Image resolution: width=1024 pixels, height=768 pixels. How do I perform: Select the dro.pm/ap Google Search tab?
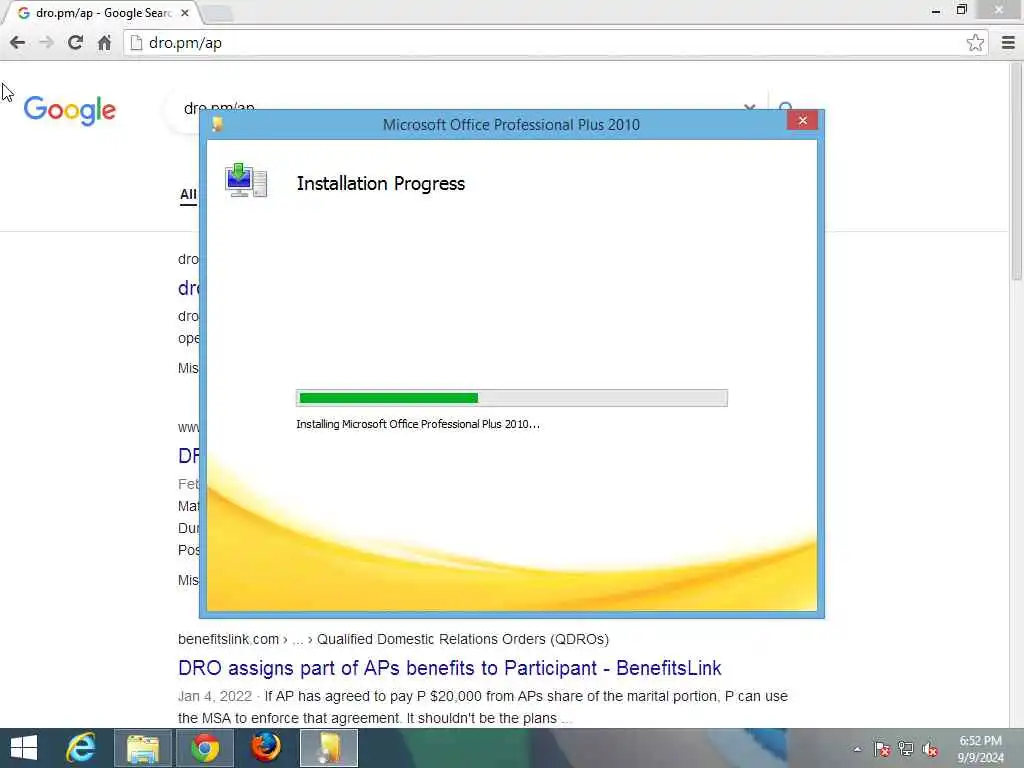(103, 13)
